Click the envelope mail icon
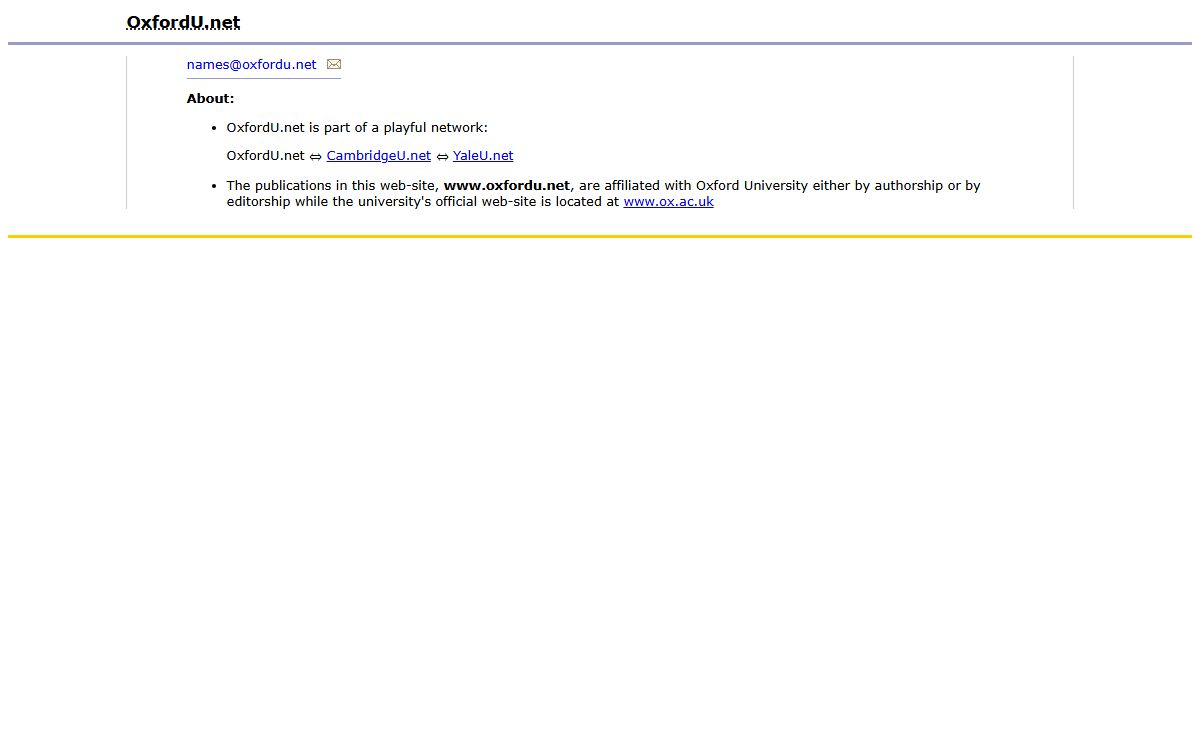Image resolution: width=1200 pixels, height=740 pixels. click(x=334, y=64)
